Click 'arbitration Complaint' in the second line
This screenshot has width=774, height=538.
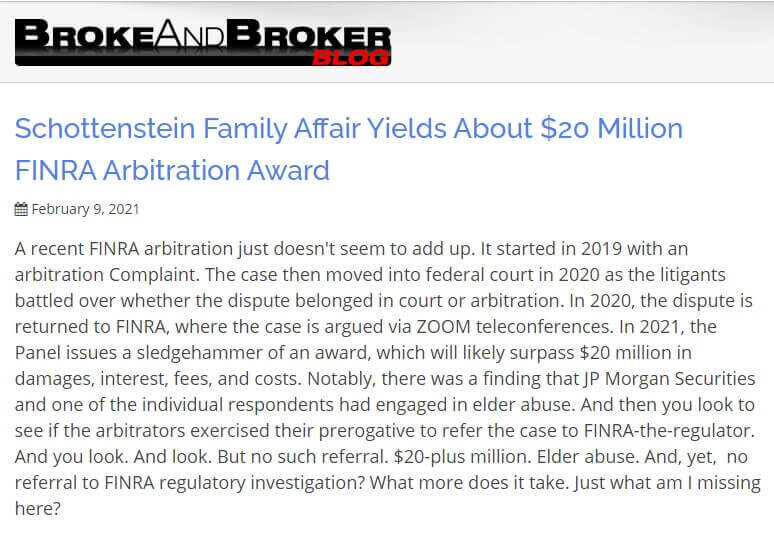107,275
